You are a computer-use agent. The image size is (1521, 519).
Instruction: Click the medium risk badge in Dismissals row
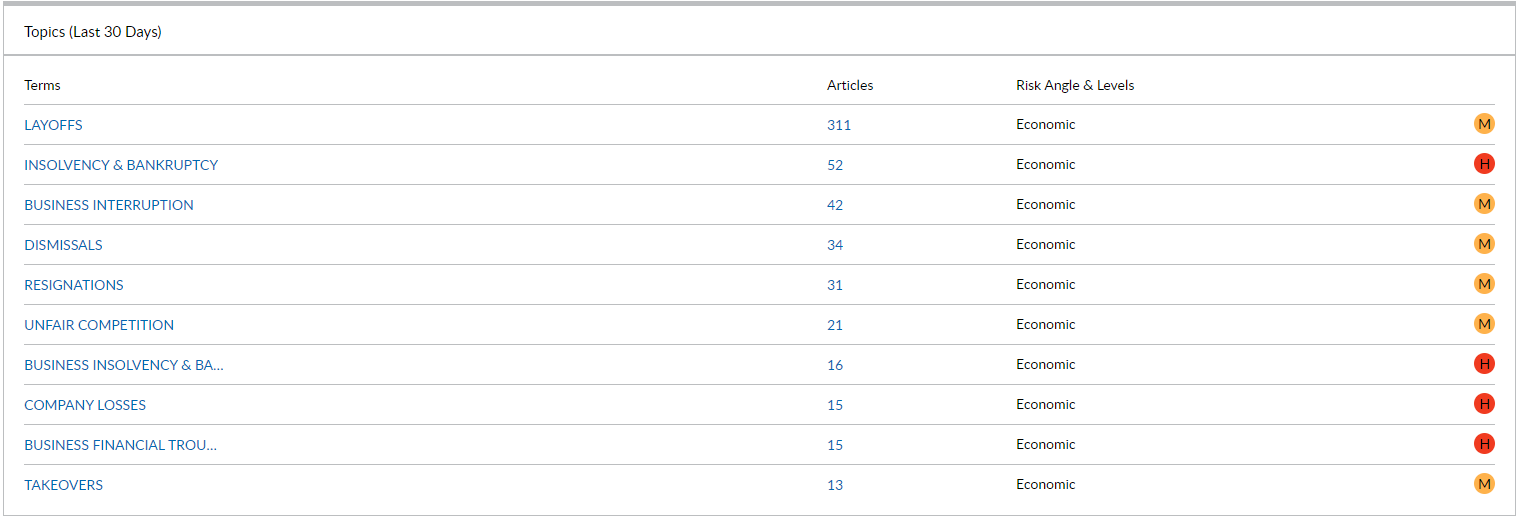tap(1484, 244)
